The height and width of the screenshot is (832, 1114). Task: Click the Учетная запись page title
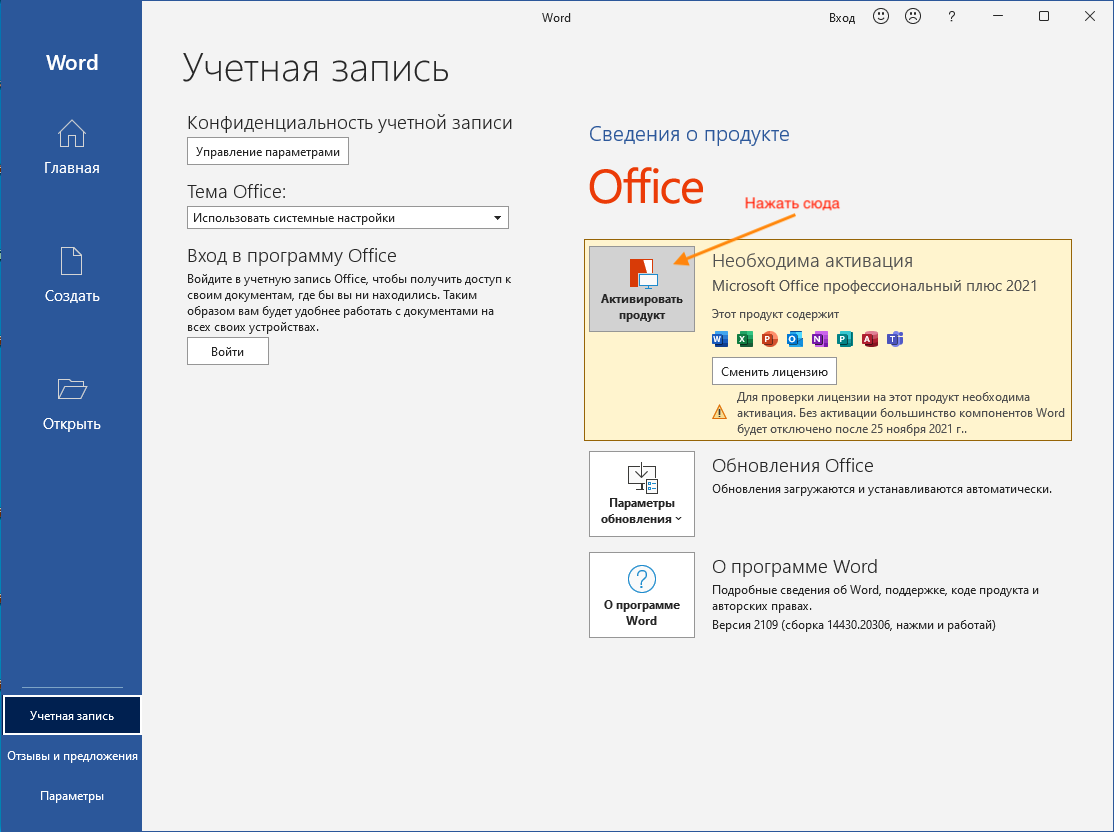[315, 69]
